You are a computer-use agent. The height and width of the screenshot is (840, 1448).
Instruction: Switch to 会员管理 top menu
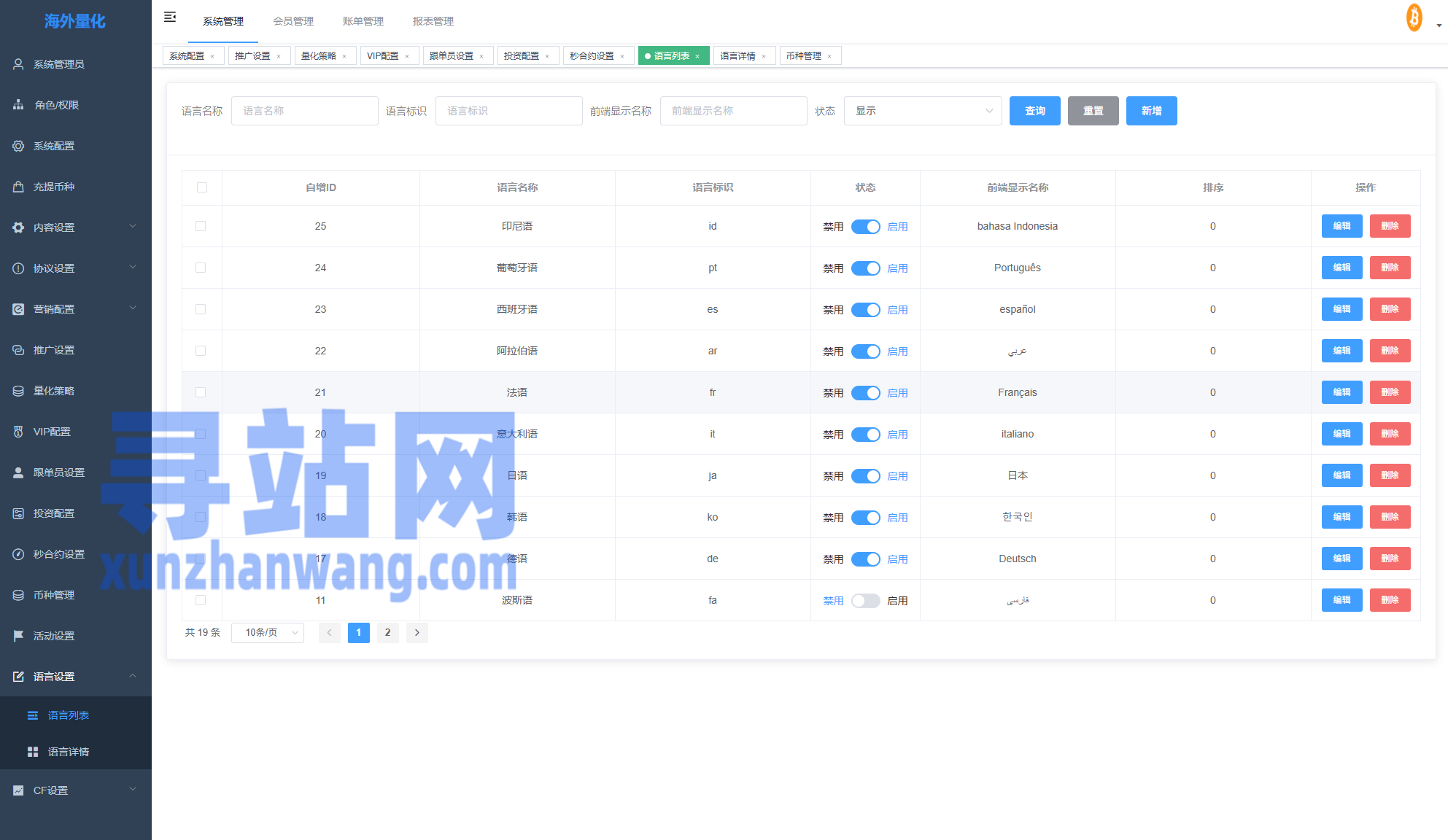click(x=293, y=21)
